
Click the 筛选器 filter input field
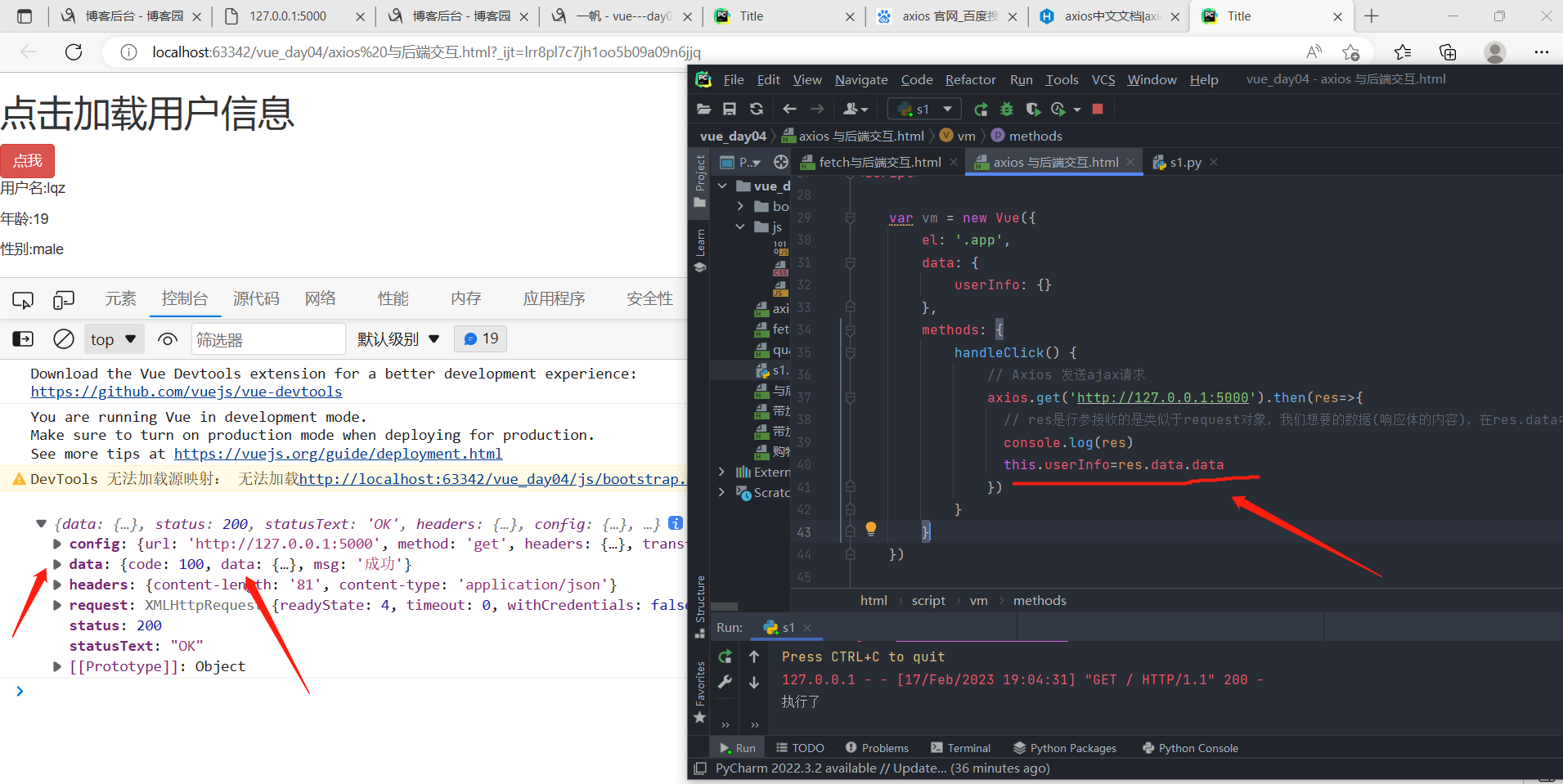[268, 339]
